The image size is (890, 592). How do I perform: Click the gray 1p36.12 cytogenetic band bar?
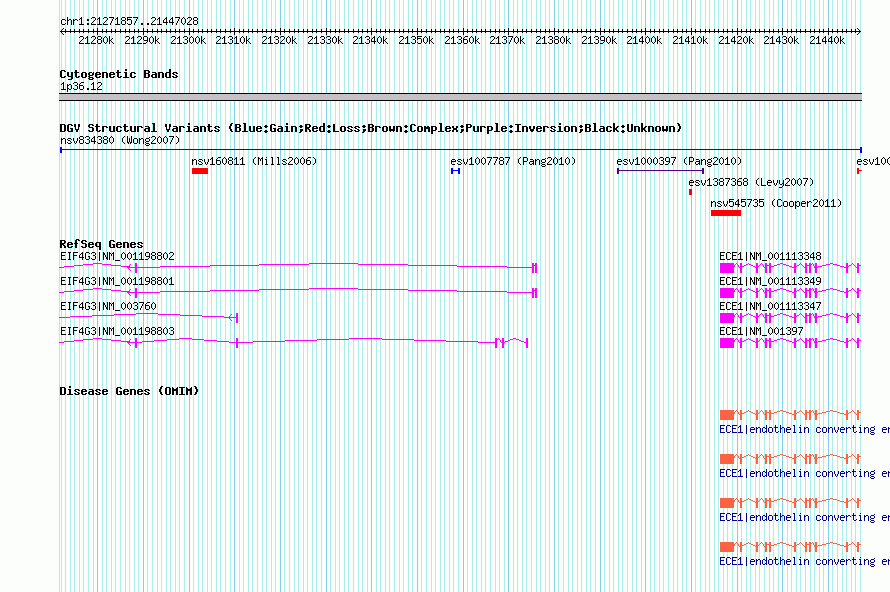(460, 97)
